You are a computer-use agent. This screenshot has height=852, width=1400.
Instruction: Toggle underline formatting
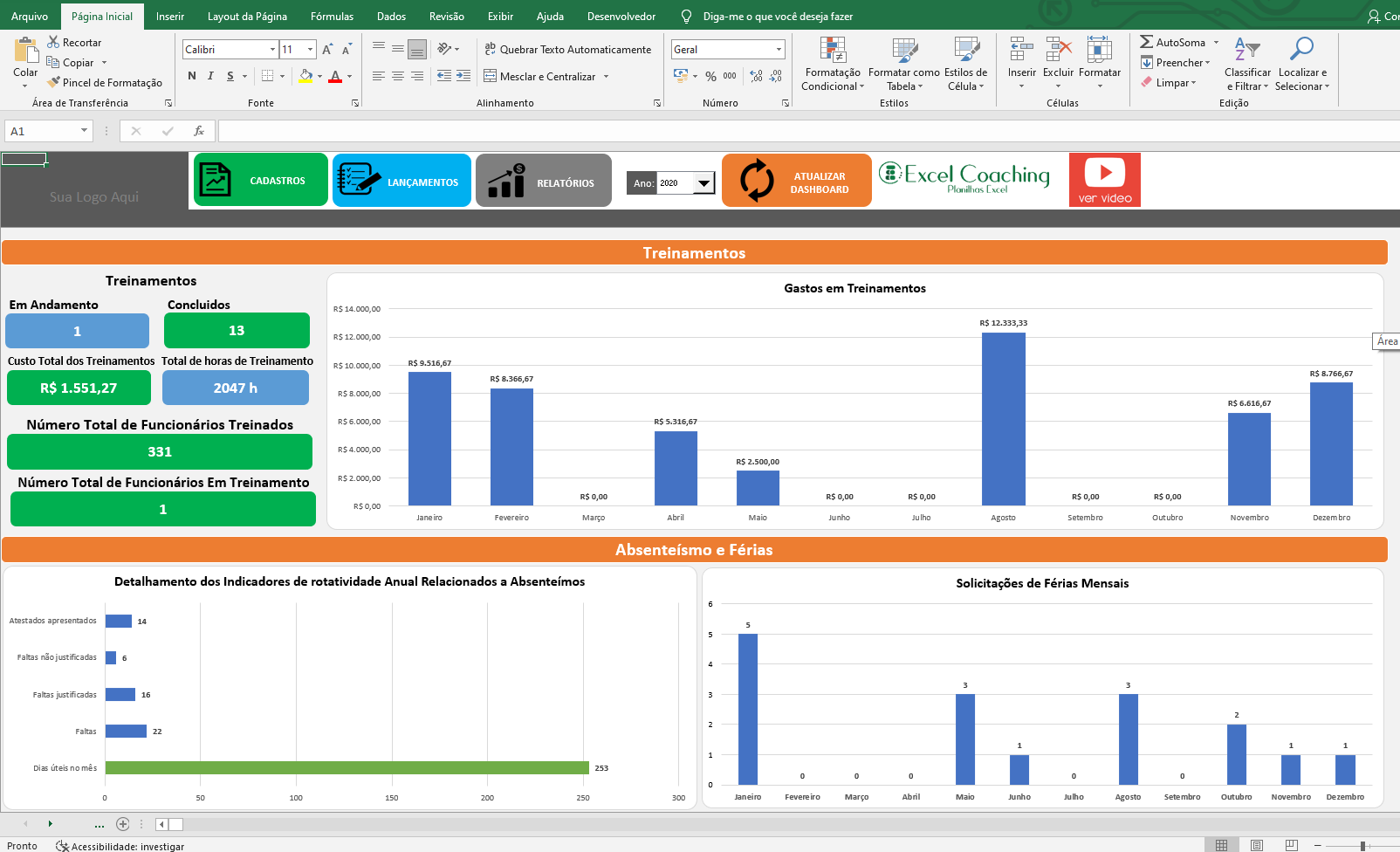[x=230, y=77]
